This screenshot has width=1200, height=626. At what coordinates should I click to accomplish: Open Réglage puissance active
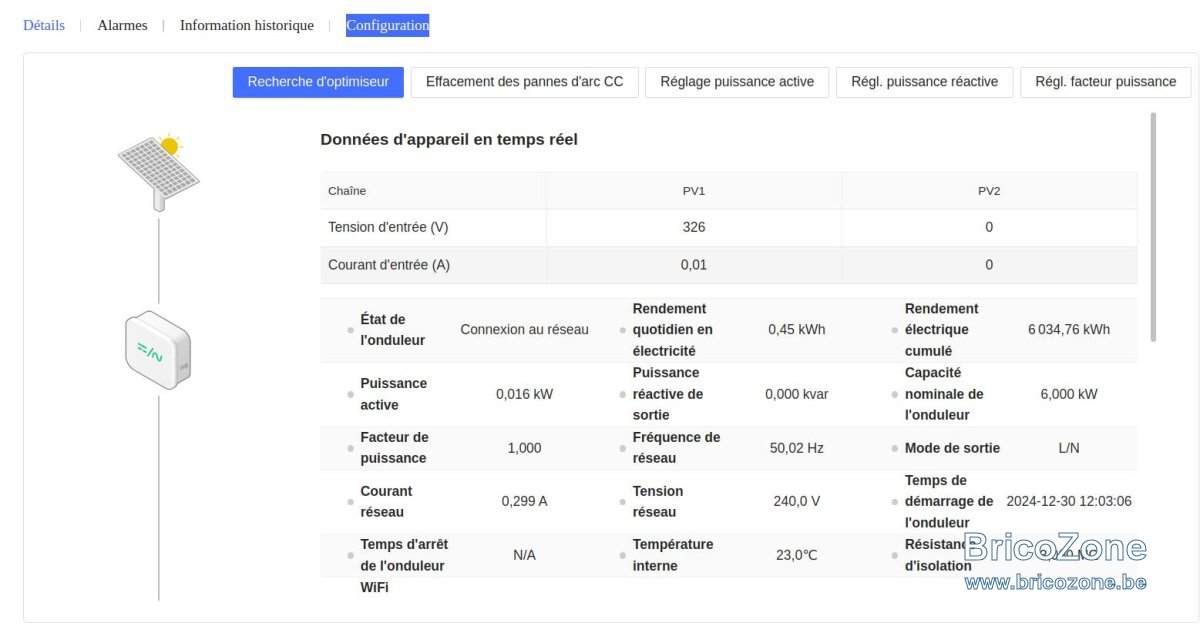click(737, 82)
